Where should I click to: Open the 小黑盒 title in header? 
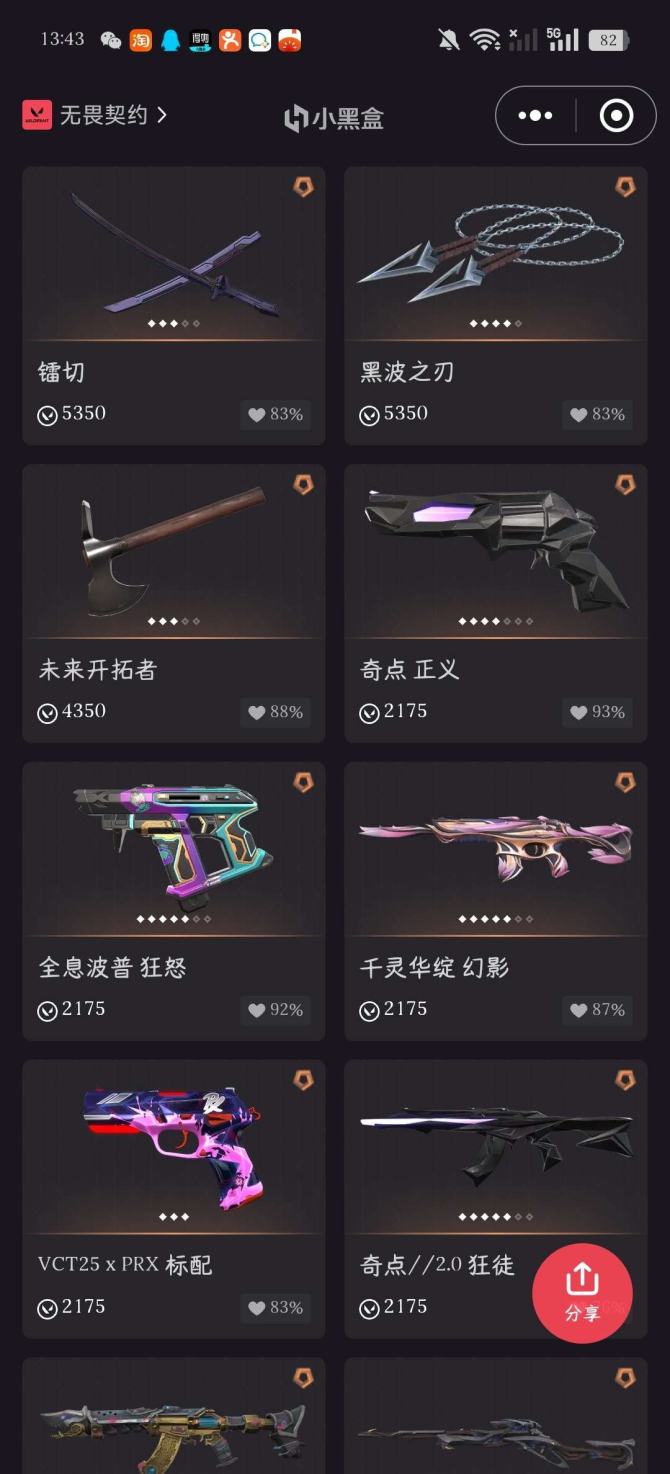point(334,119)
